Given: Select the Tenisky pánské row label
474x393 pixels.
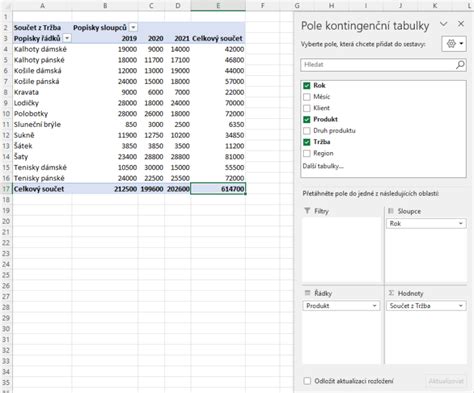Looking at the screenshot, I should pyautogui.click(x=42, y=178).
